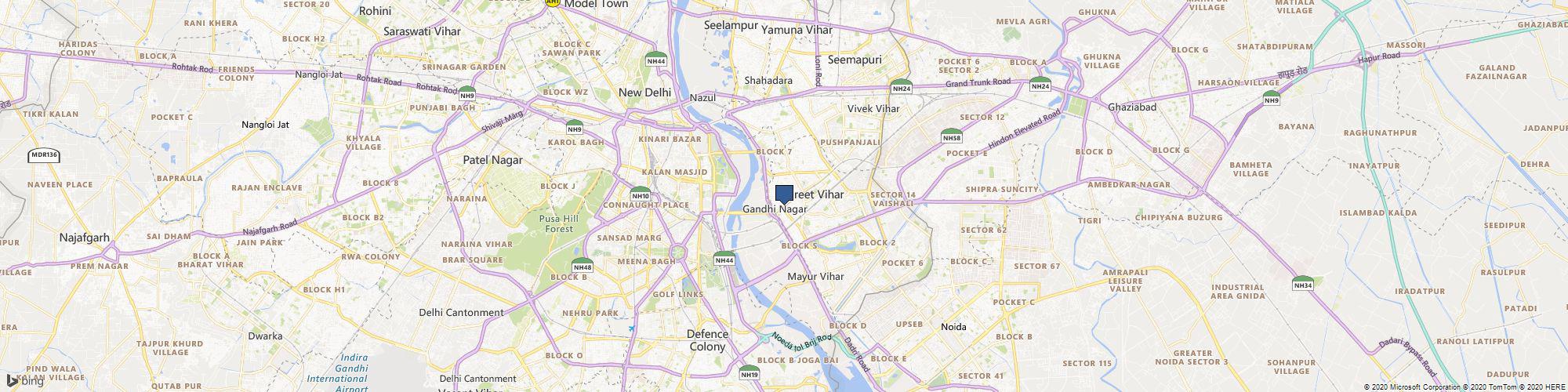
Task: Click the Pusa Hill Forest label
Action: pos(560,223)
